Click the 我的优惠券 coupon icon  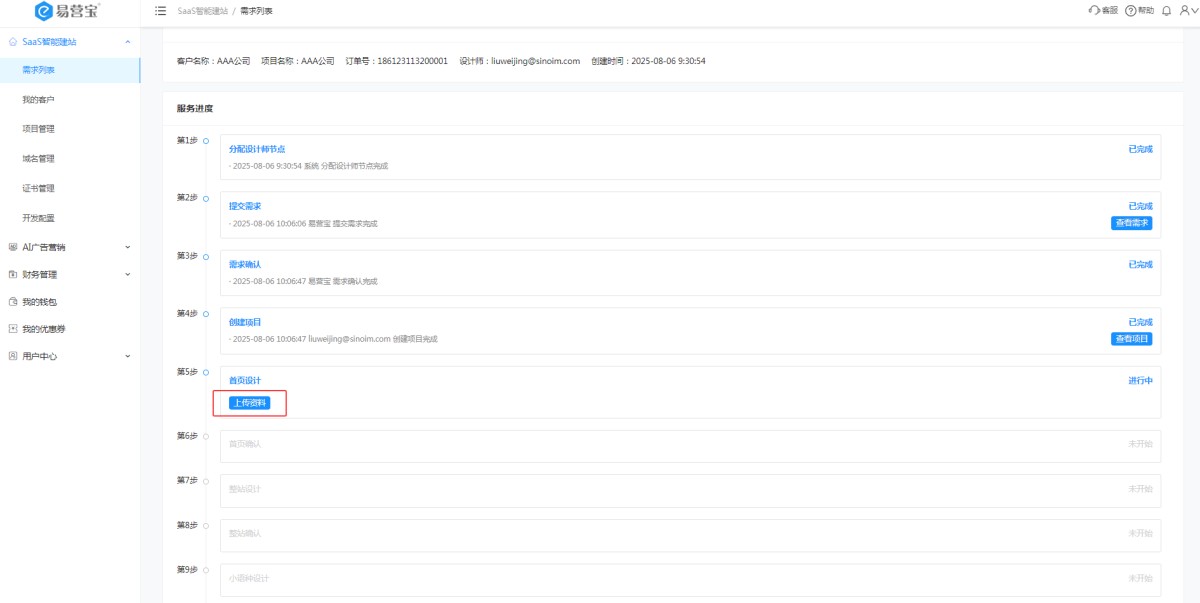[x=12, y=328]
